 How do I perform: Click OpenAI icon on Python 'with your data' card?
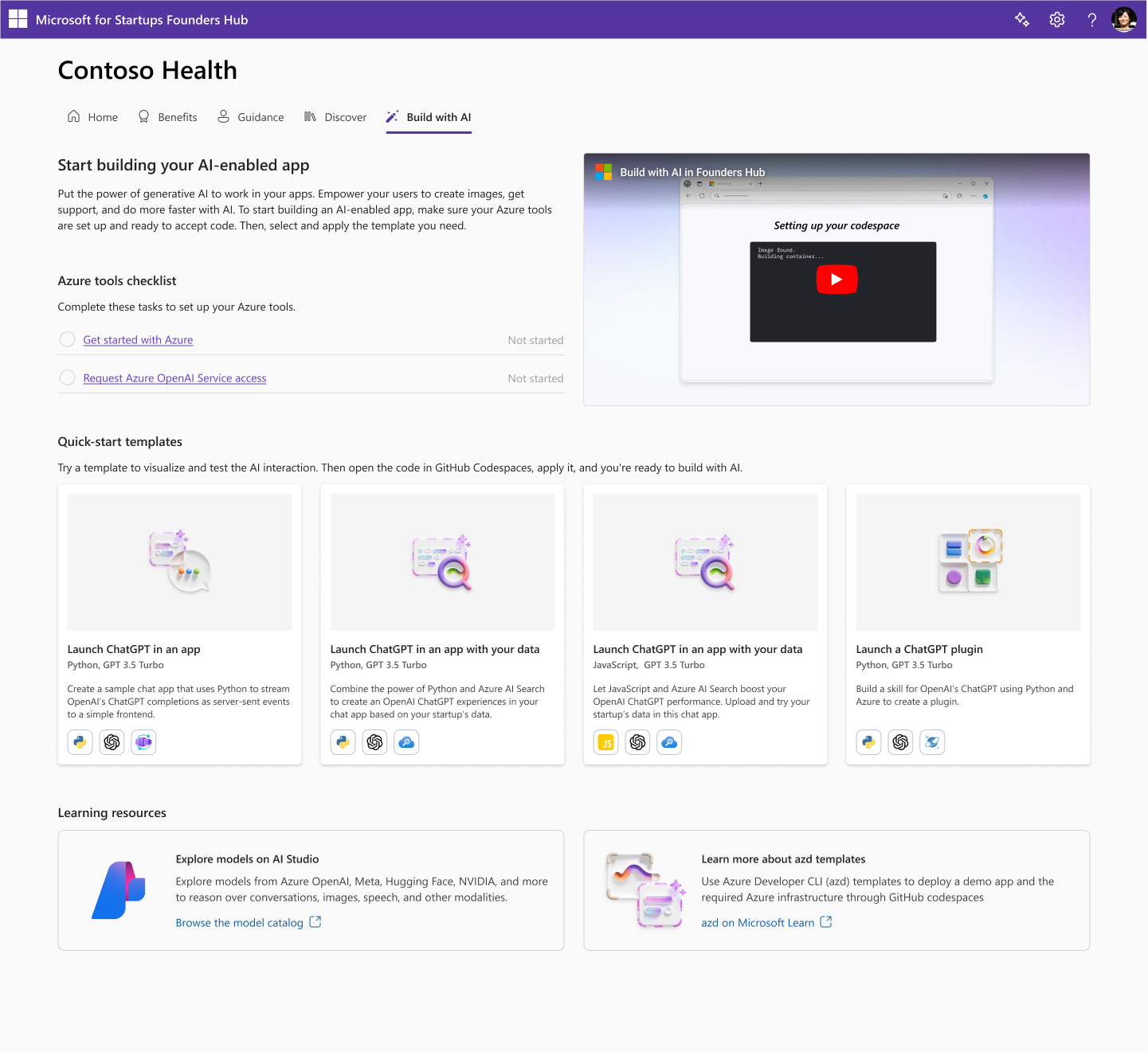(375, 742)
